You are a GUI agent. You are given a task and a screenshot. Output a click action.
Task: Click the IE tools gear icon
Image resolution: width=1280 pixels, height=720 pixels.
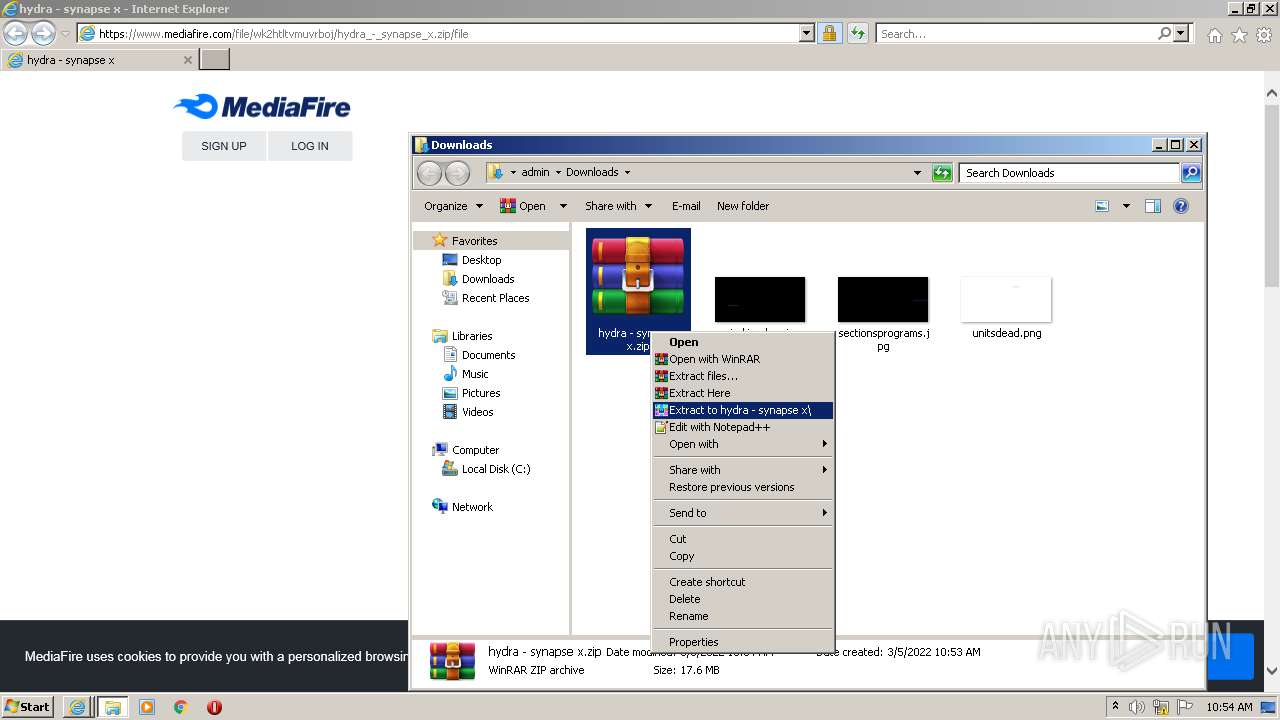pyautogui.click(x=1264, y=35)
